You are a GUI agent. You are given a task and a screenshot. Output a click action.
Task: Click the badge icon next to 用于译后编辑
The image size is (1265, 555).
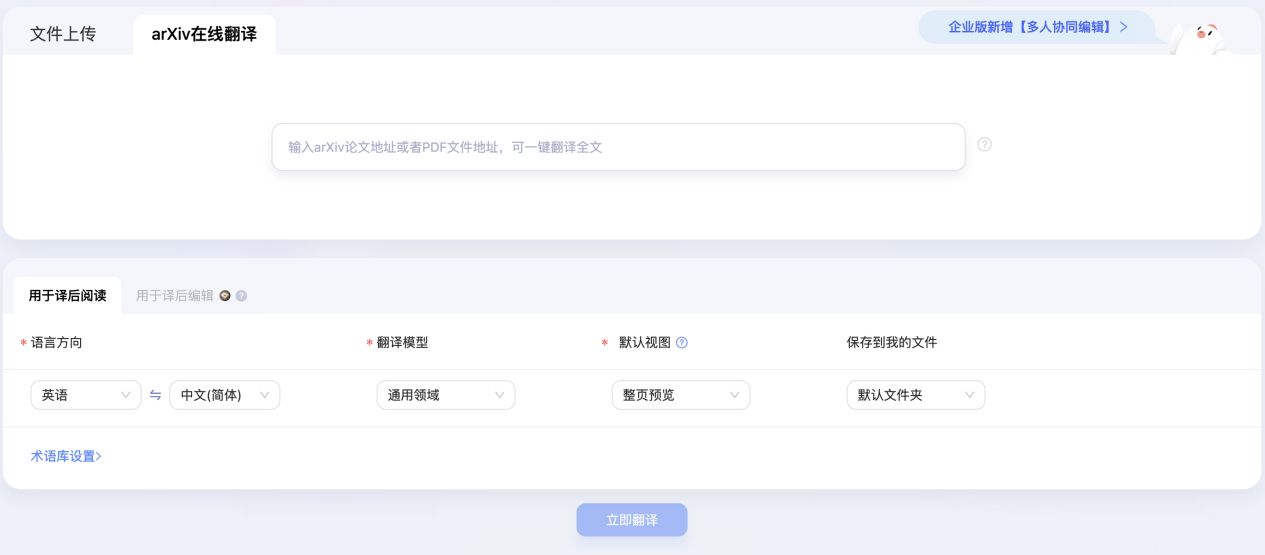[x=225, y=296]
